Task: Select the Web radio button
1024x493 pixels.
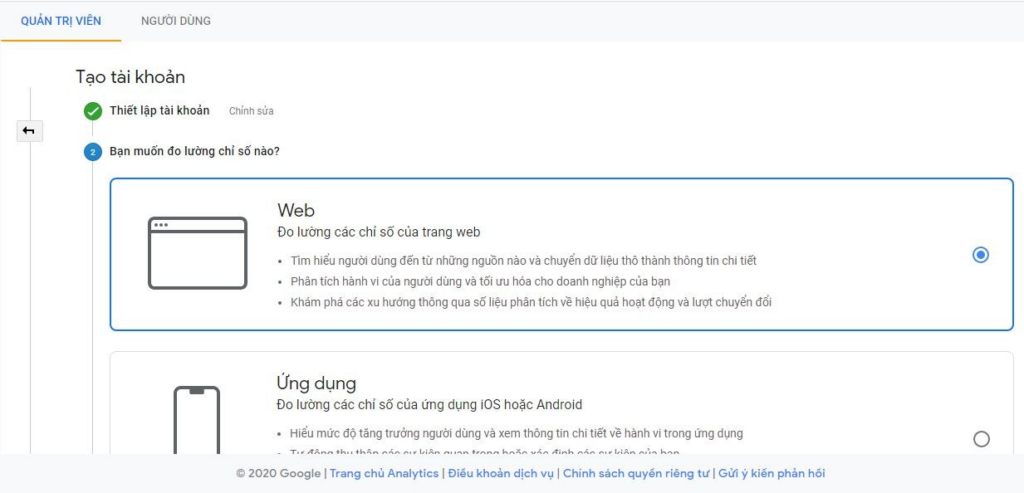Action: (980, 255)
